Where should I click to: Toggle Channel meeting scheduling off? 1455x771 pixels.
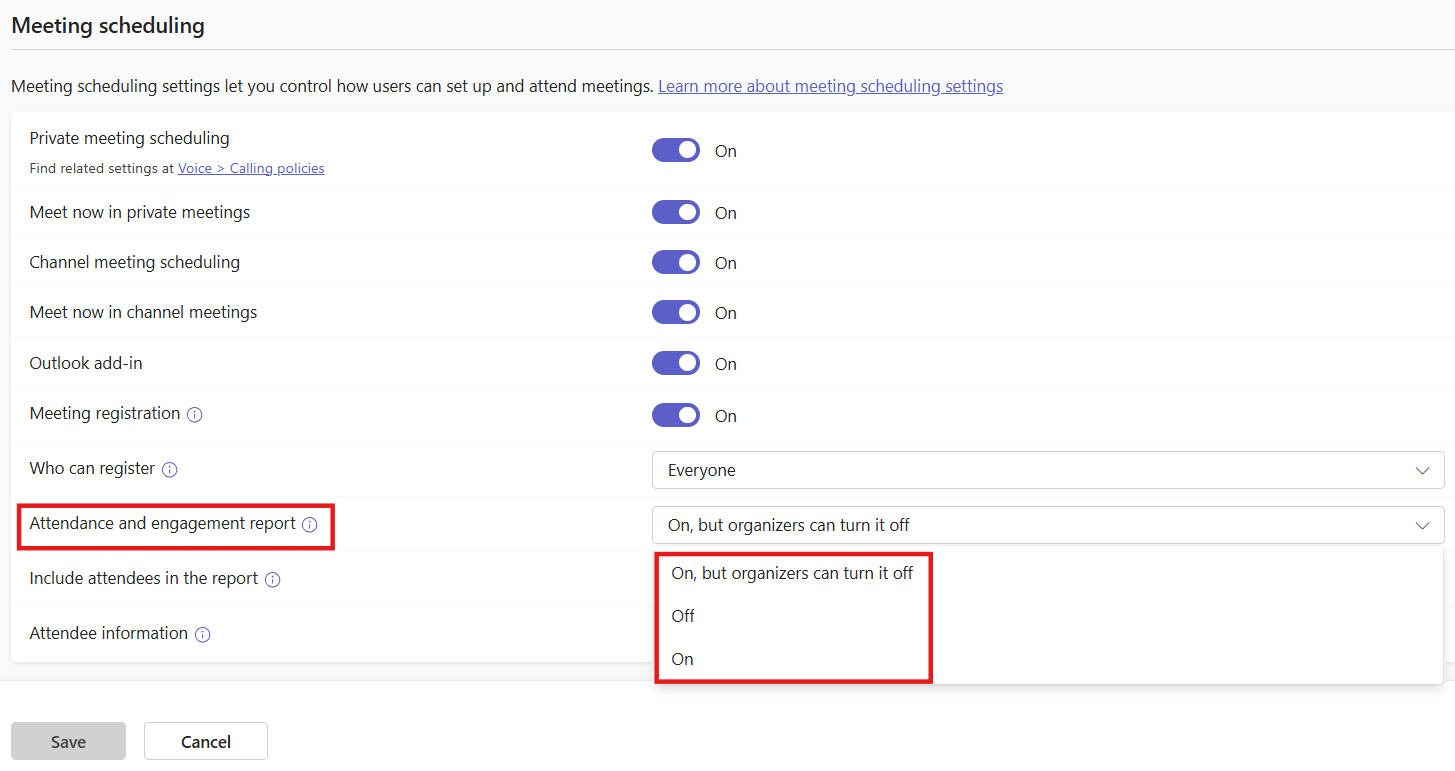(x=676, y=262)
